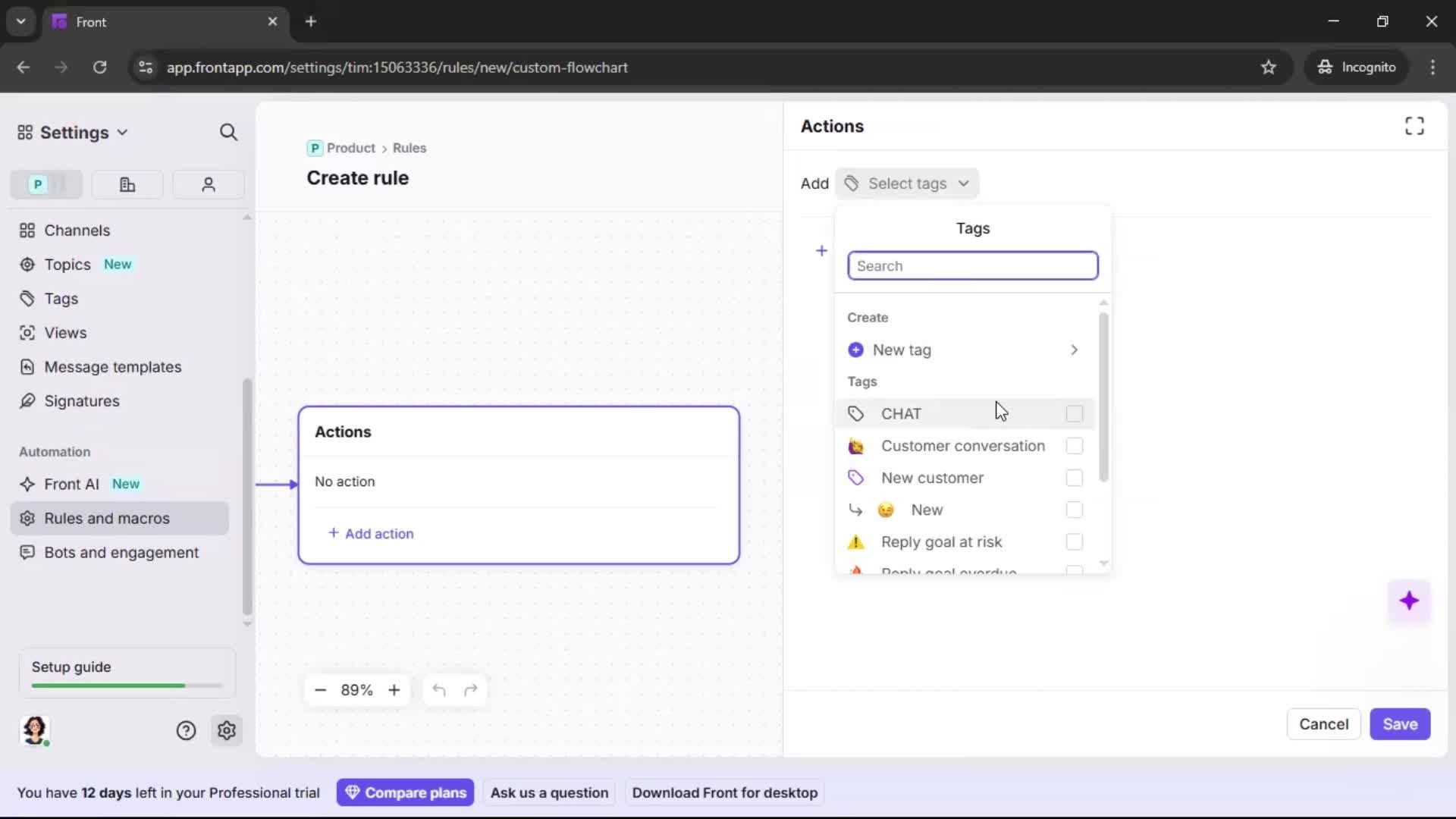Open the Select tags dropdown

pyautogui.click(x=908, y=183)
